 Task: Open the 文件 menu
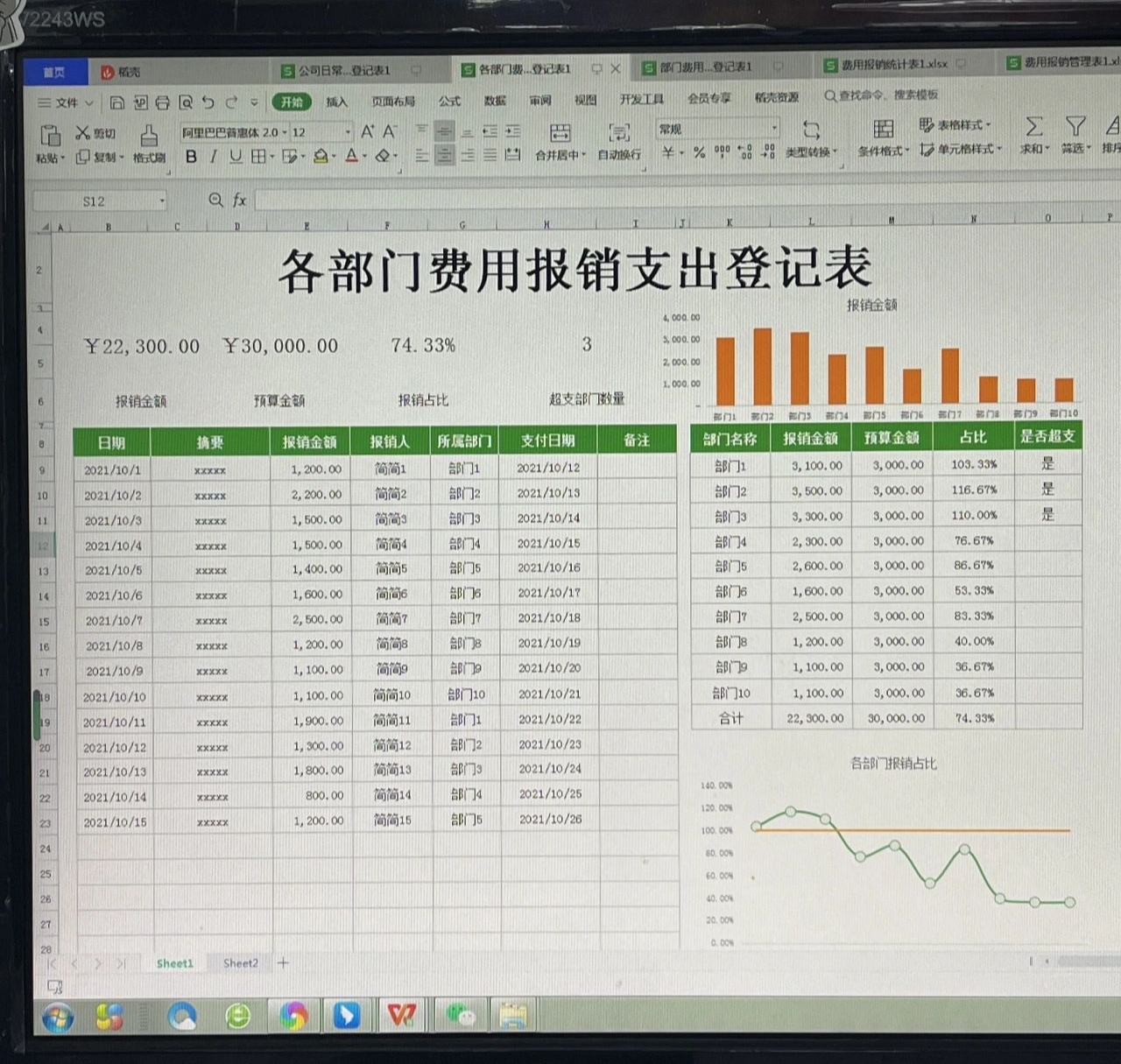point(66,102)
